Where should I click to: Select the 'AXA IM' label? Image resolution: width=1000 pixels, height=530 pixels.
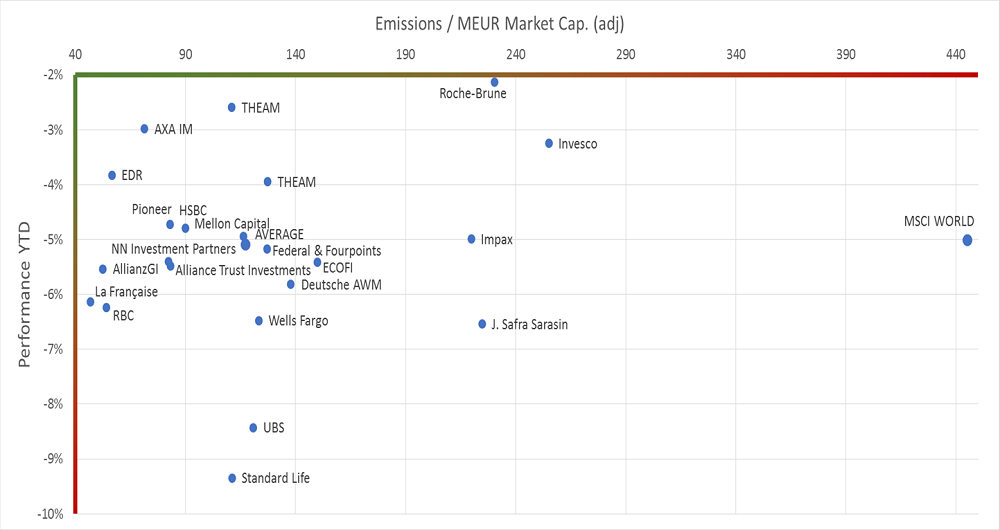[x=173, y=129]
